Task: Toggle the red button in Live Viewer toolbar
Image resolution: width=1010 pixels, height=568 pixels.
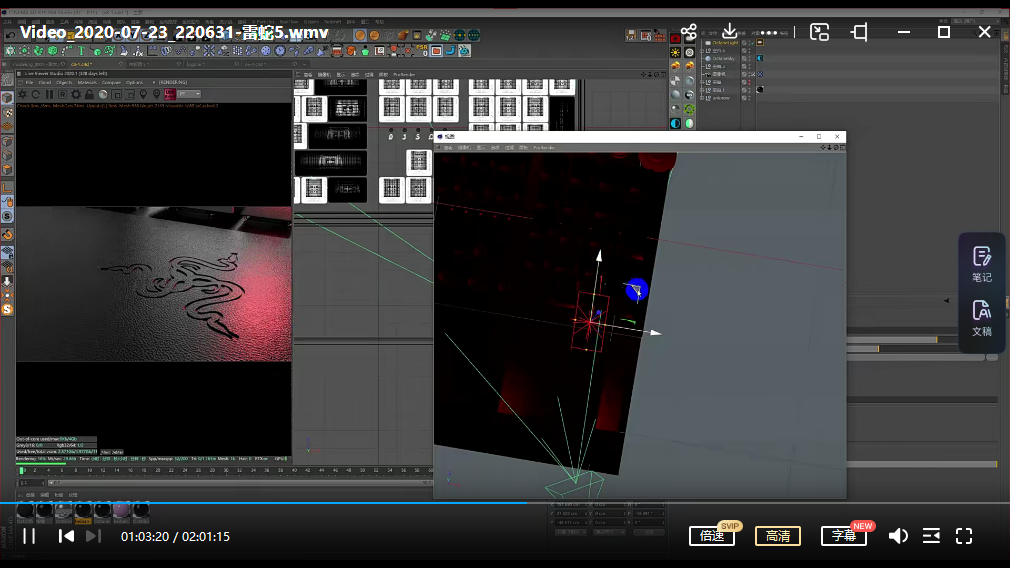Action: pos(170,94)
